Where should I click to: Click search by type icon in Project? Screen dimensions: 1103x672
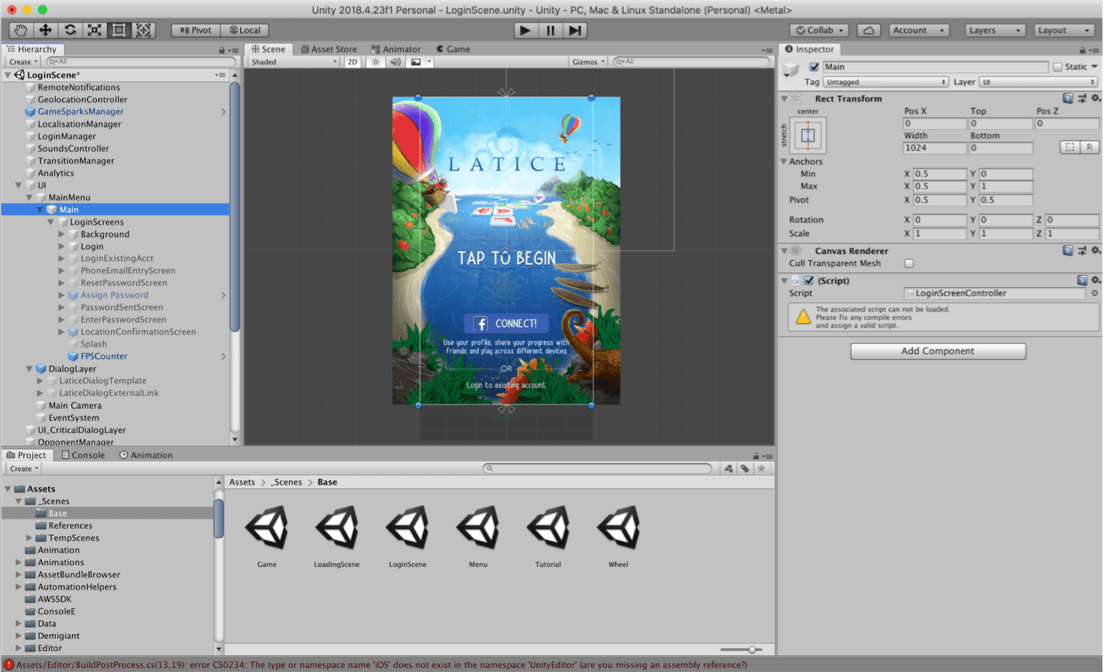(728, 469)
